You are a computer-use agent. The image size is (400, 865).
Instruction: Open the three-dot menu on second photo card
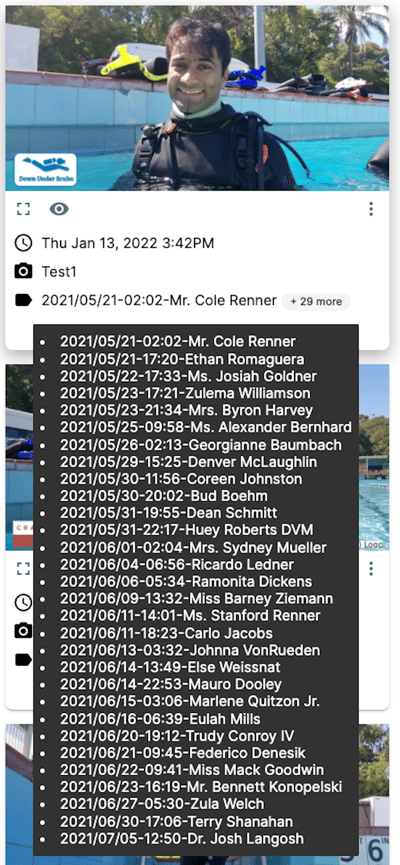pos(371,568)
